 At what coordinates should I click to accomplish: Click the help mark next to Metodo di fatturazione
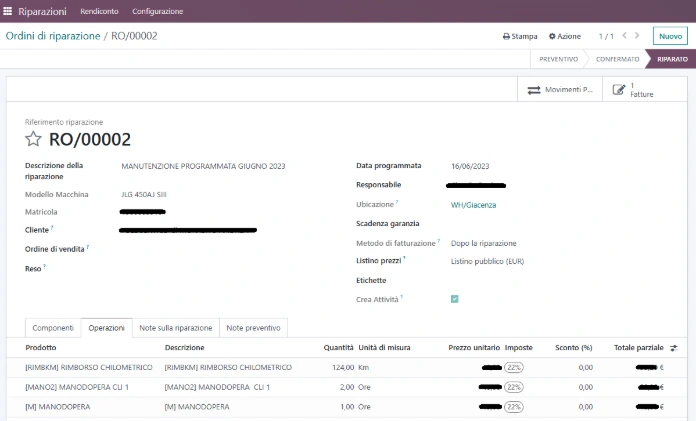439,241
